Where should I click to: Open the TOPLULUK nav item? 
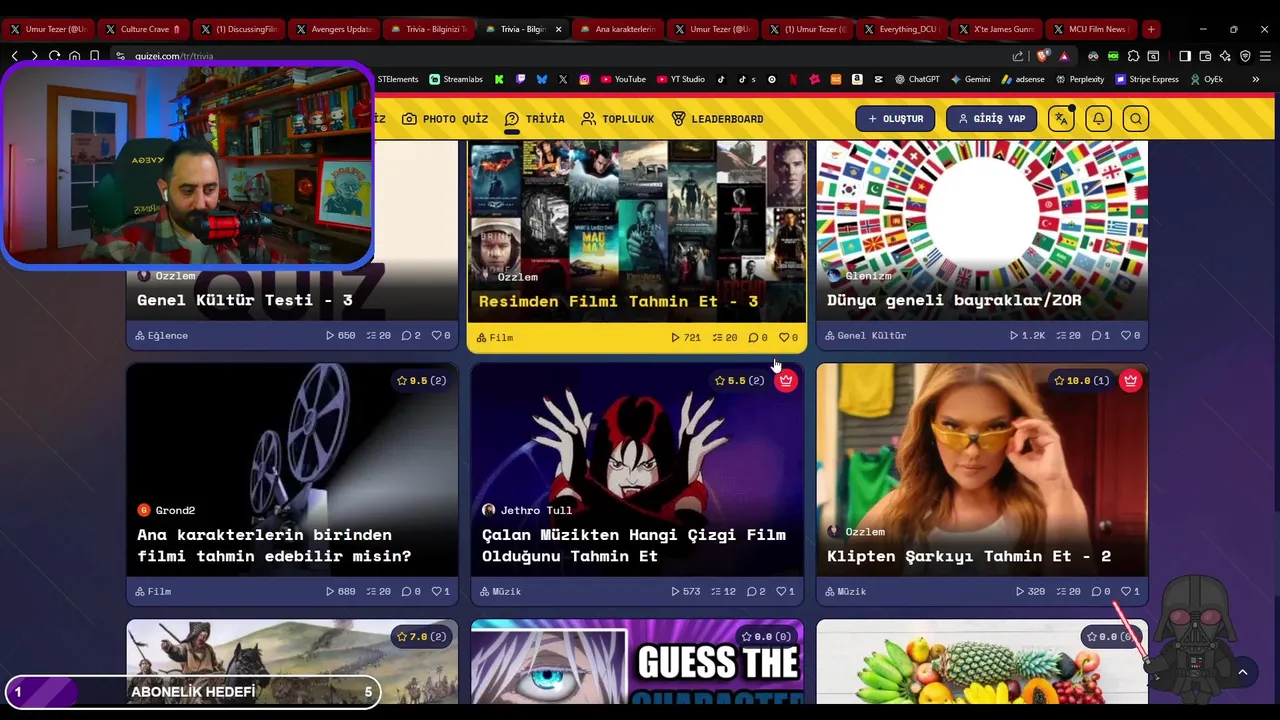click(x=618, y=119)
